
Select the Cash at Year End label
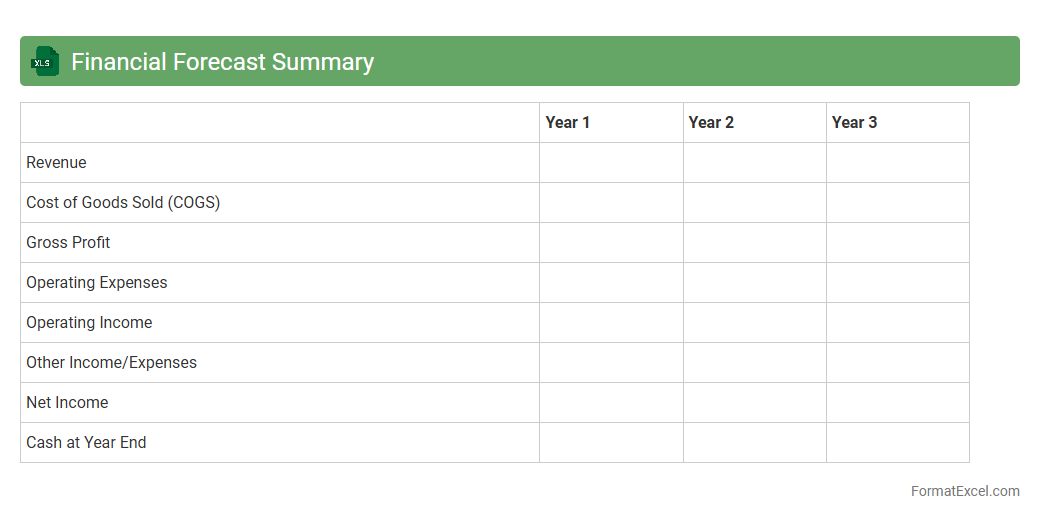point(86,442)
